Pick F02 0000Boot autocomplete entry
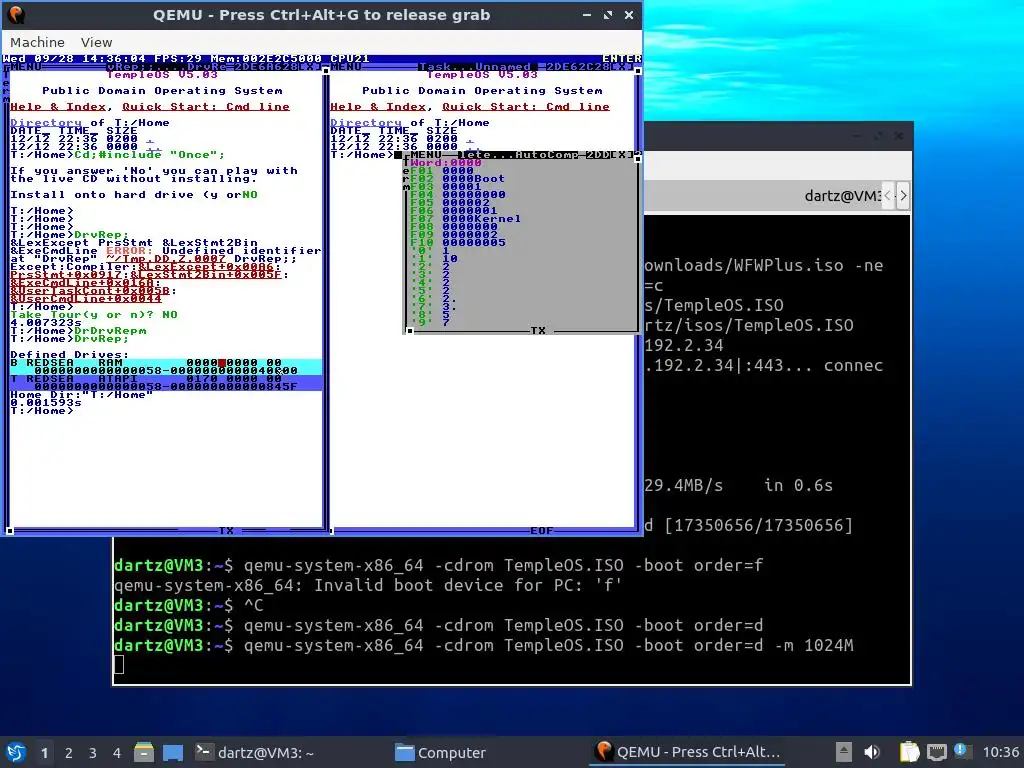The width and height of the screenshot is (1024, 768). [457, 178]
